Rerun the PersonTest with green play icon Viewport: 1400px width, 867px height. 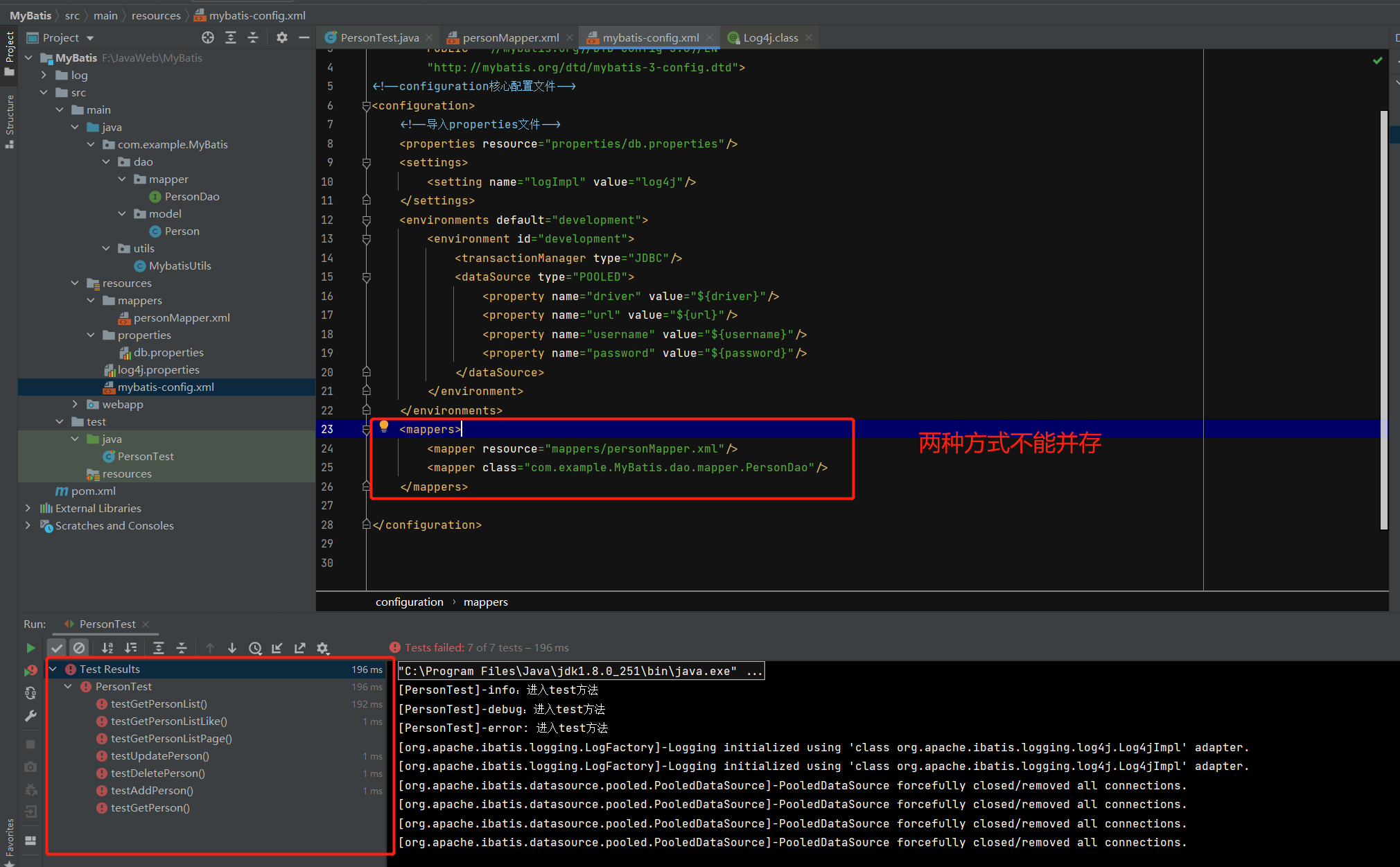coord(30,648)
